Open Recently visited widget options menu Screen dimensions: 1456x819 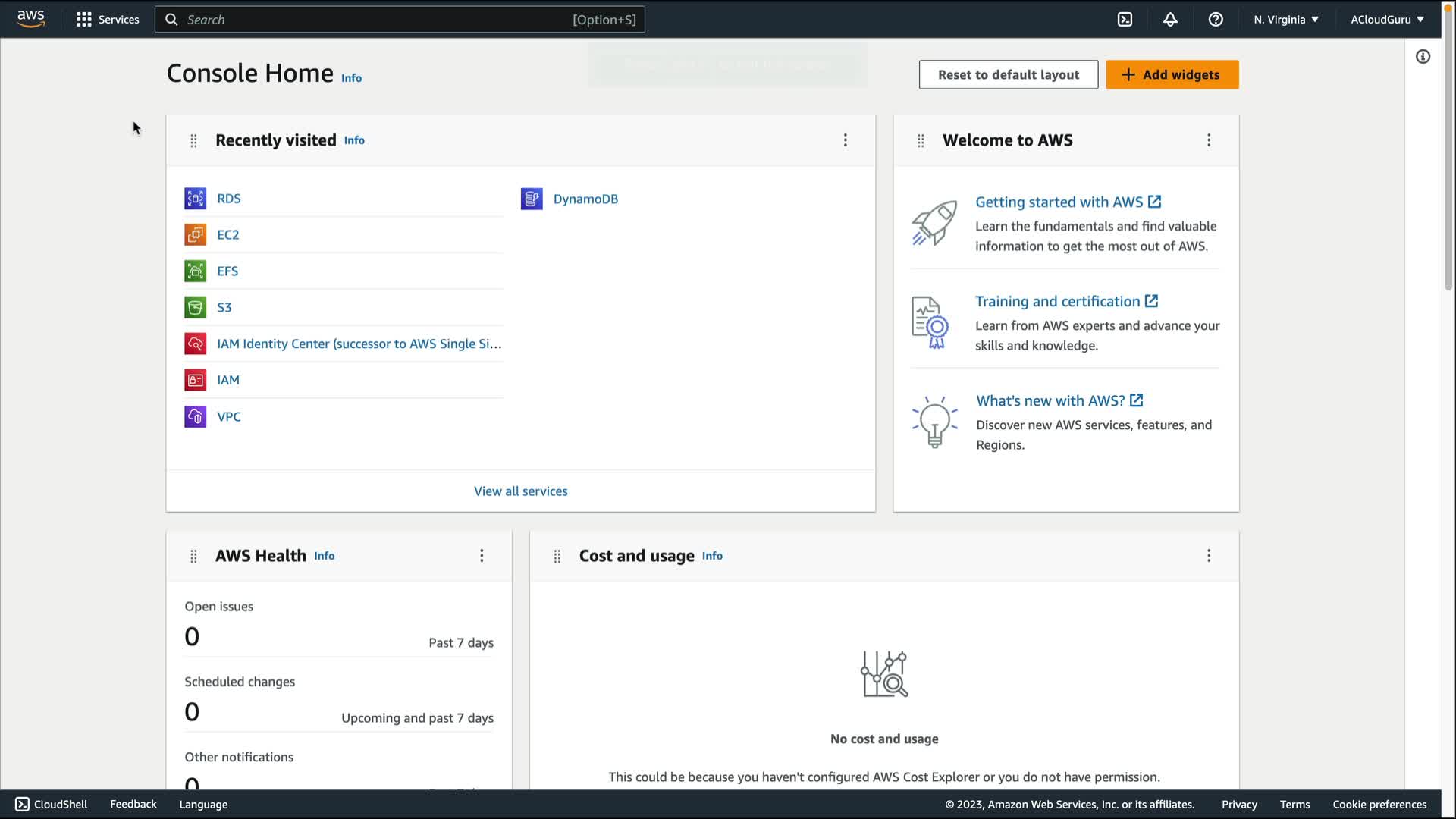(x=846, y=140)
